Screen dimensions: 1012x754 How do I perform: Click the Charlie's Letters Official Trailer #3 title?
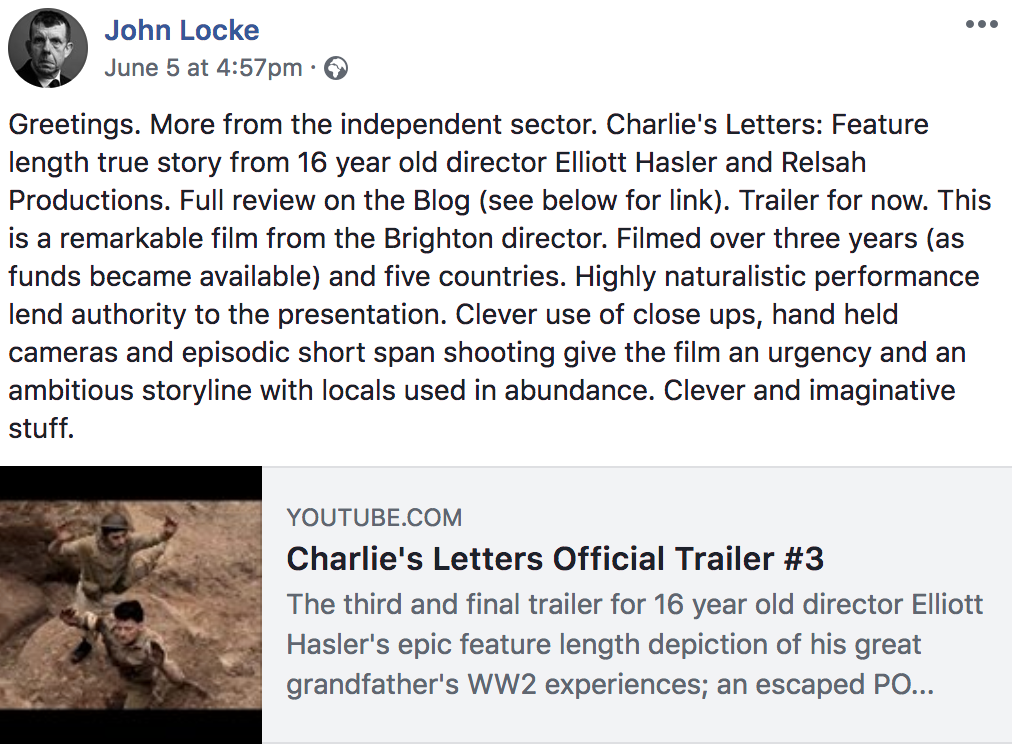pos(555,558)
